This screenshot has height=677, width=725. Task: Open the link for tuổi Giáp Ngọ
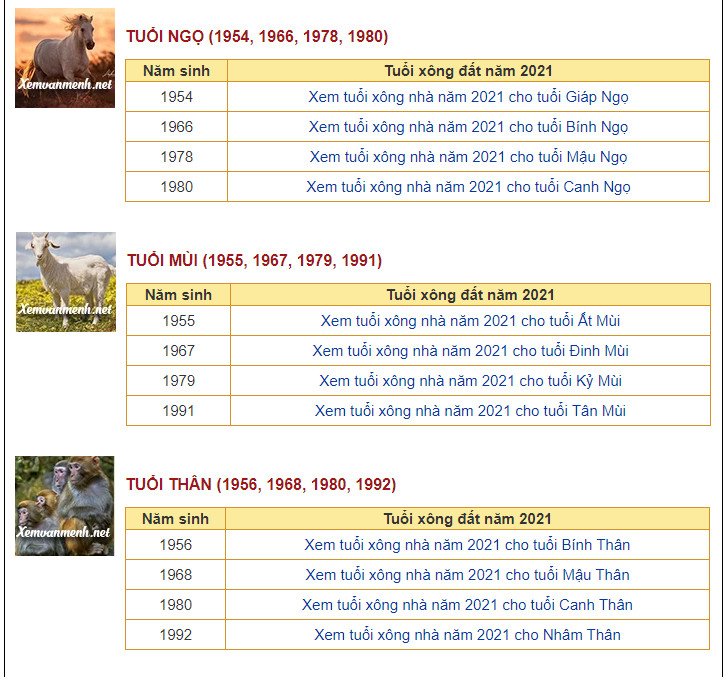tap(468, 97)
